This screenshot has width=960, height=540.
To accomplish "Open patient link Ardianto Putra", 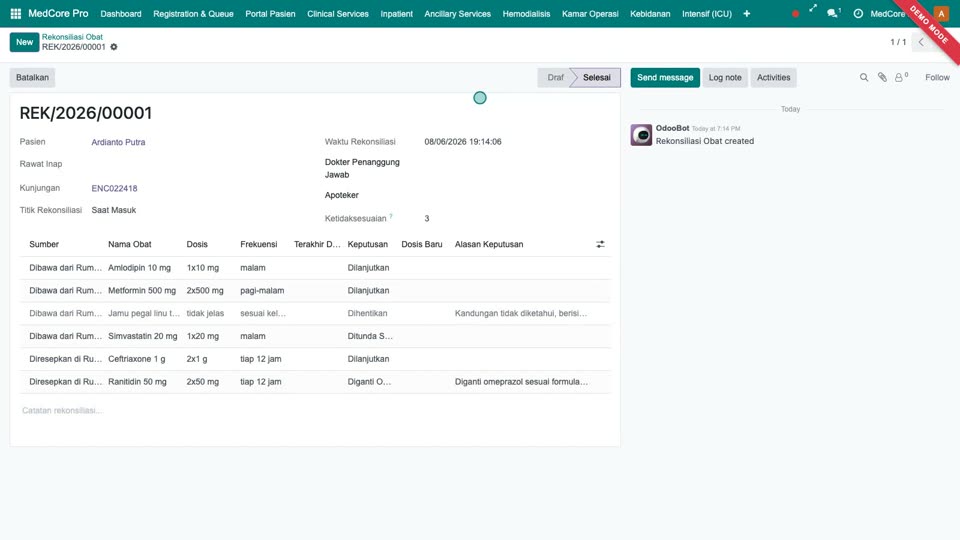I will [118, 142].
